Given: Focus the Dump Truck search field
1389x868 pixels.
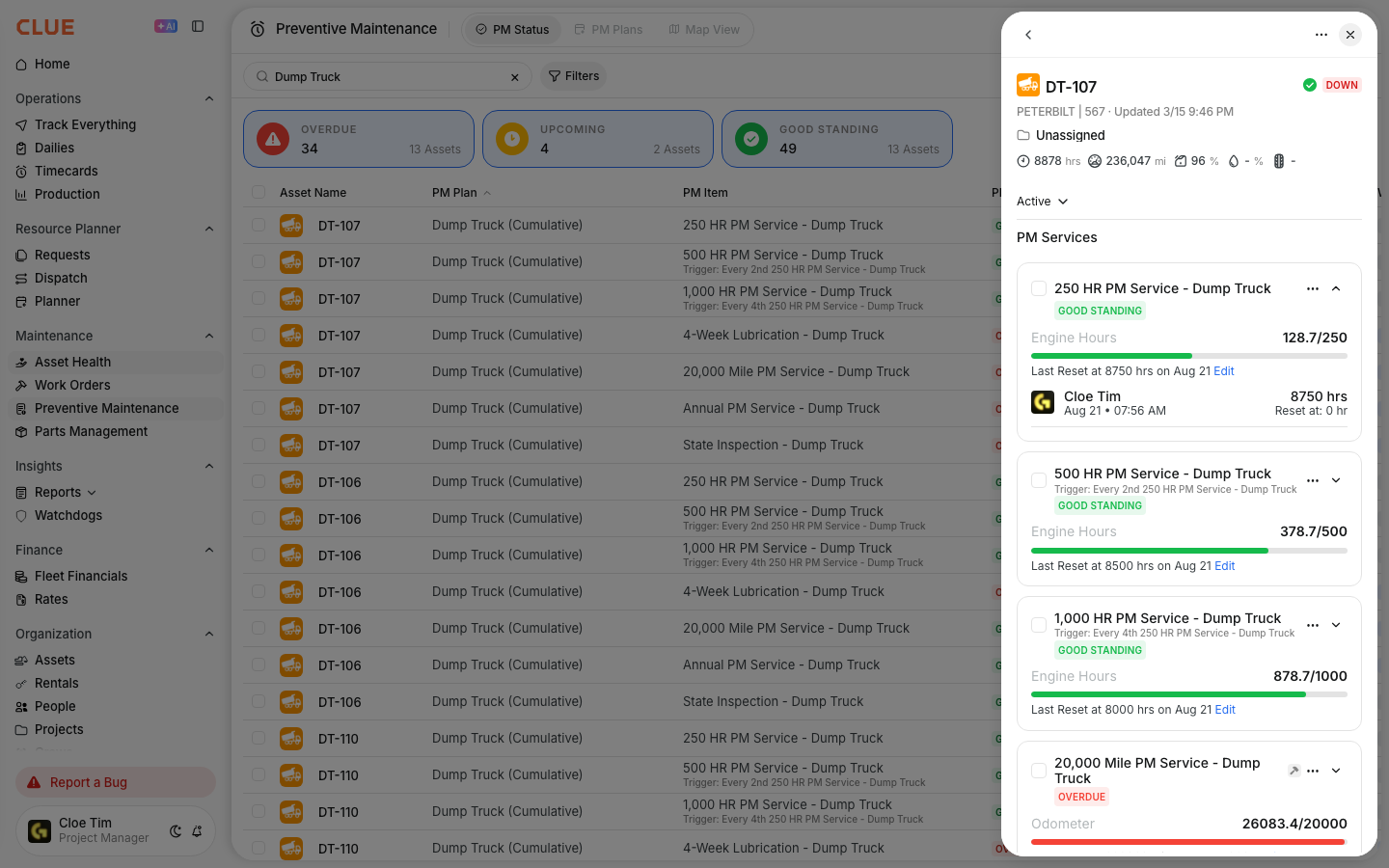Looking at the screenshot, I should click(x=388, y=76).
